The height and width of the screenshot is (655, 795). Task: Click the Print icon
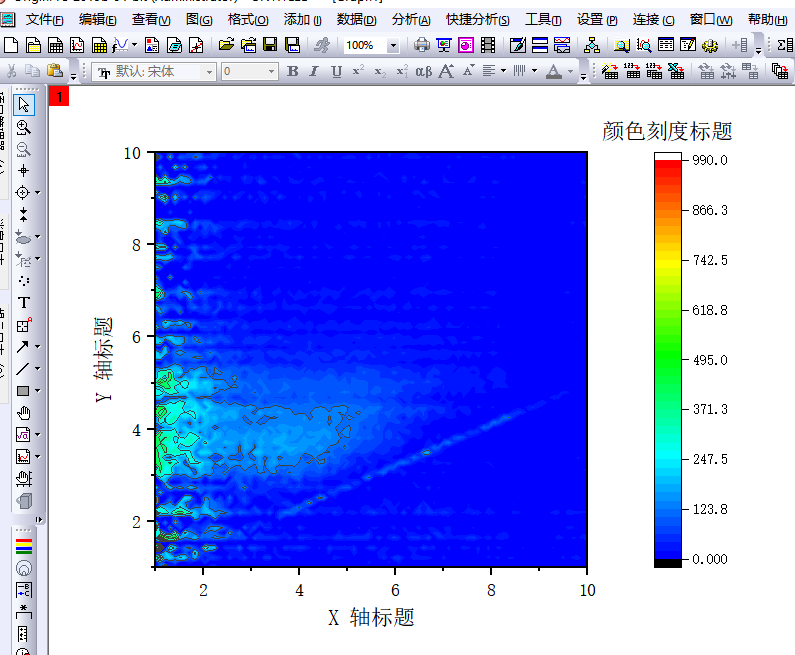(421, 45)
